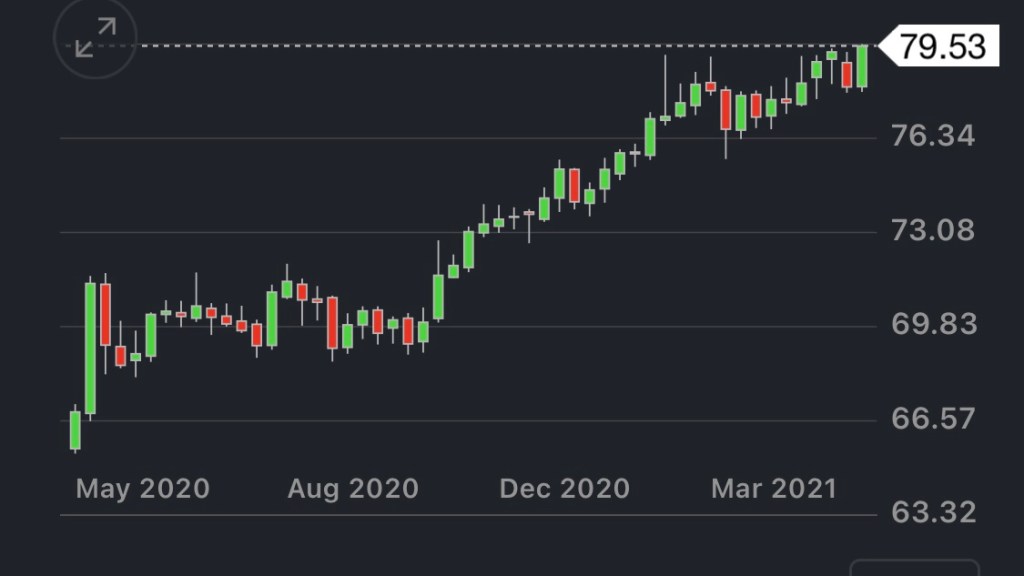Click the 69.83 price axis label
This screenshot has height=576, width=1024.
point(933,325)
